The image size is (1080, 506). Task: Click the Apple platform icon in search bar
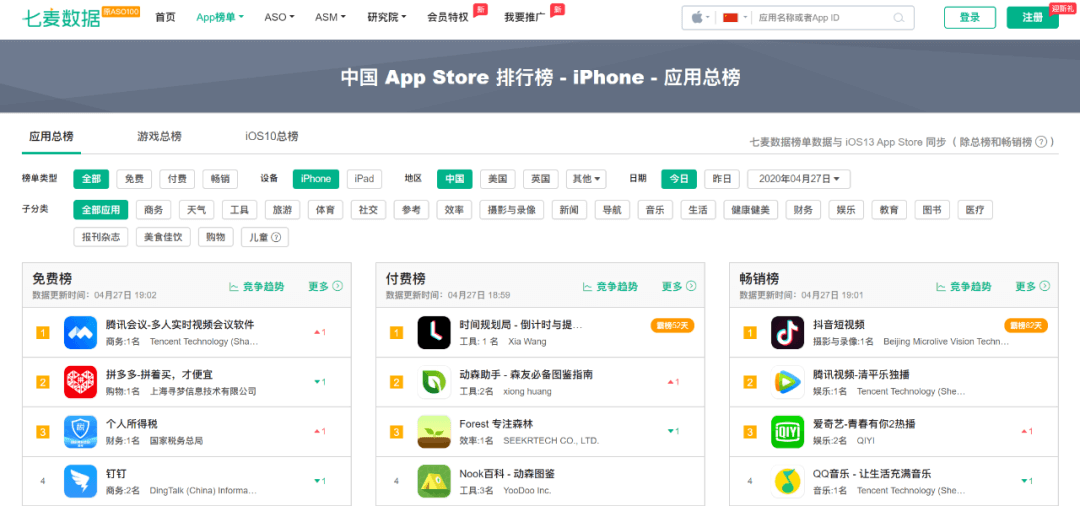pos(696,18)
